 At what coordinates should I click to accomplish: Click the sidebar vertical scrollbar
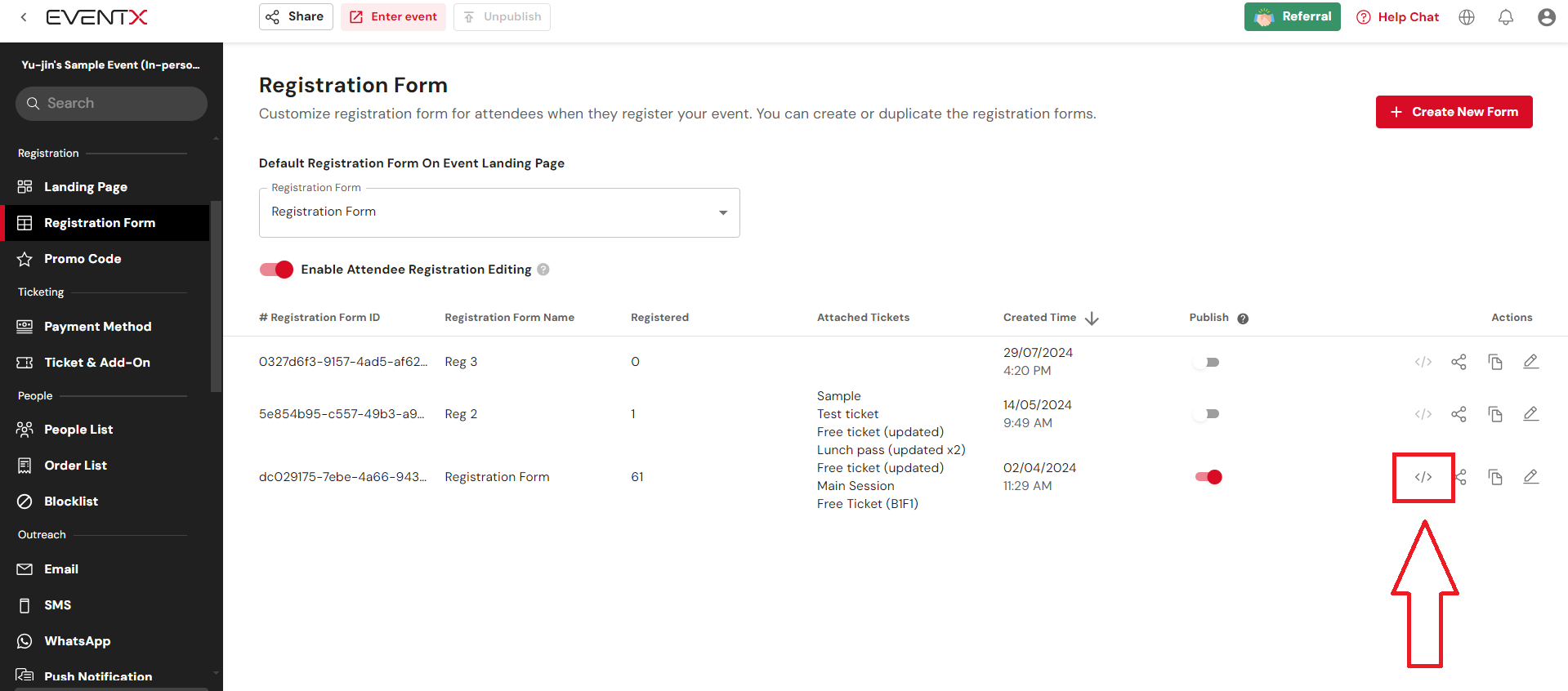pyautogui.click(x=216, y=296)
